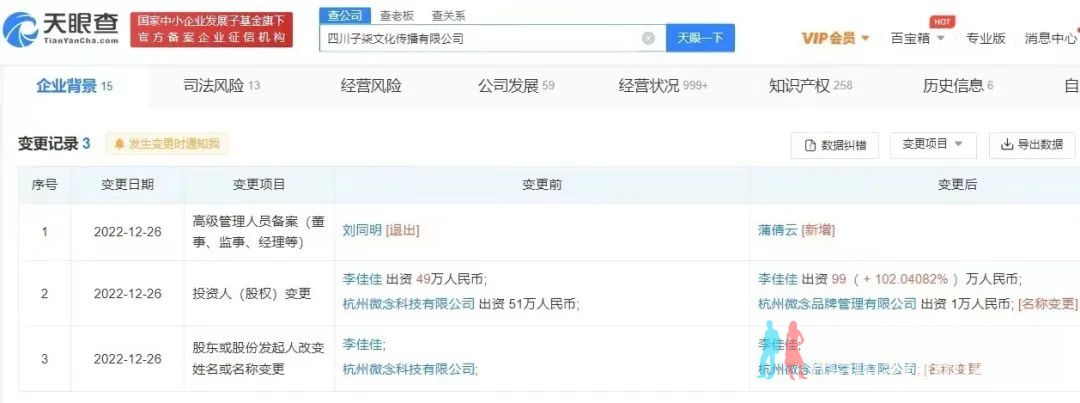This screenshot has height=403, width=1080.
Task: Click the HOT badge above 百宝箱
Action: 942,22
